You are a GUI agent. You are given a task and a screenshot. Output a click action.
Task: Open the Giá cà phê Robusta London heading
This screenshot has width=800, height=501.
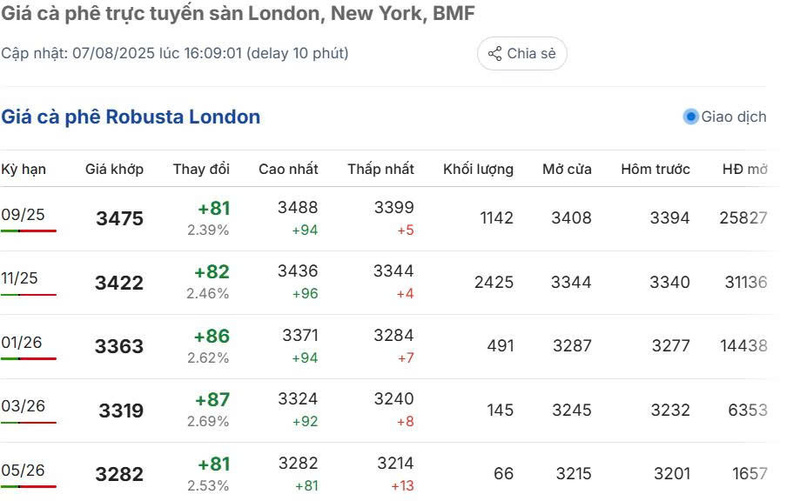point(131,117)
